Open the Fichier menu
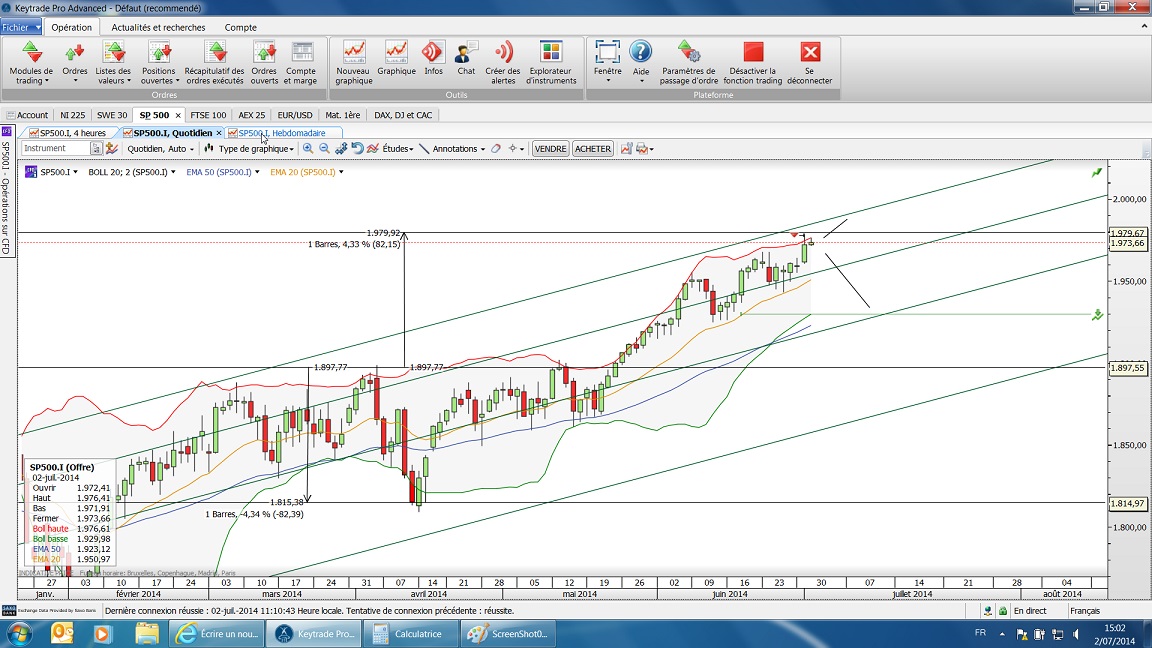1152x648 pixels. 21,27
